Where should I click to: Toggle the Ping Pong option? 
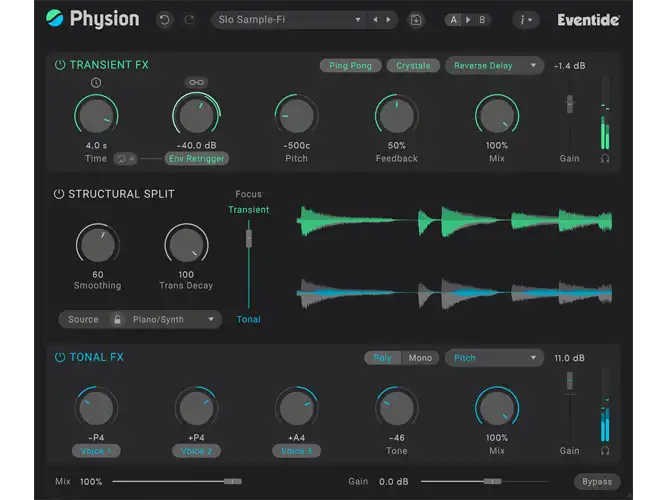tap(351, 66)
